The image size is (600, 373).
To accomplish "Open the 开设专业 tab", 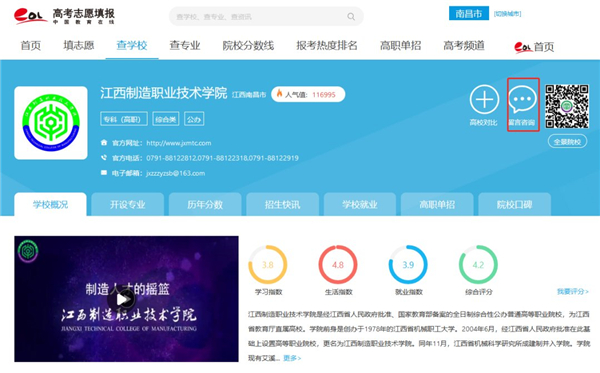I will pyautogui.click(x=127, y=204).
